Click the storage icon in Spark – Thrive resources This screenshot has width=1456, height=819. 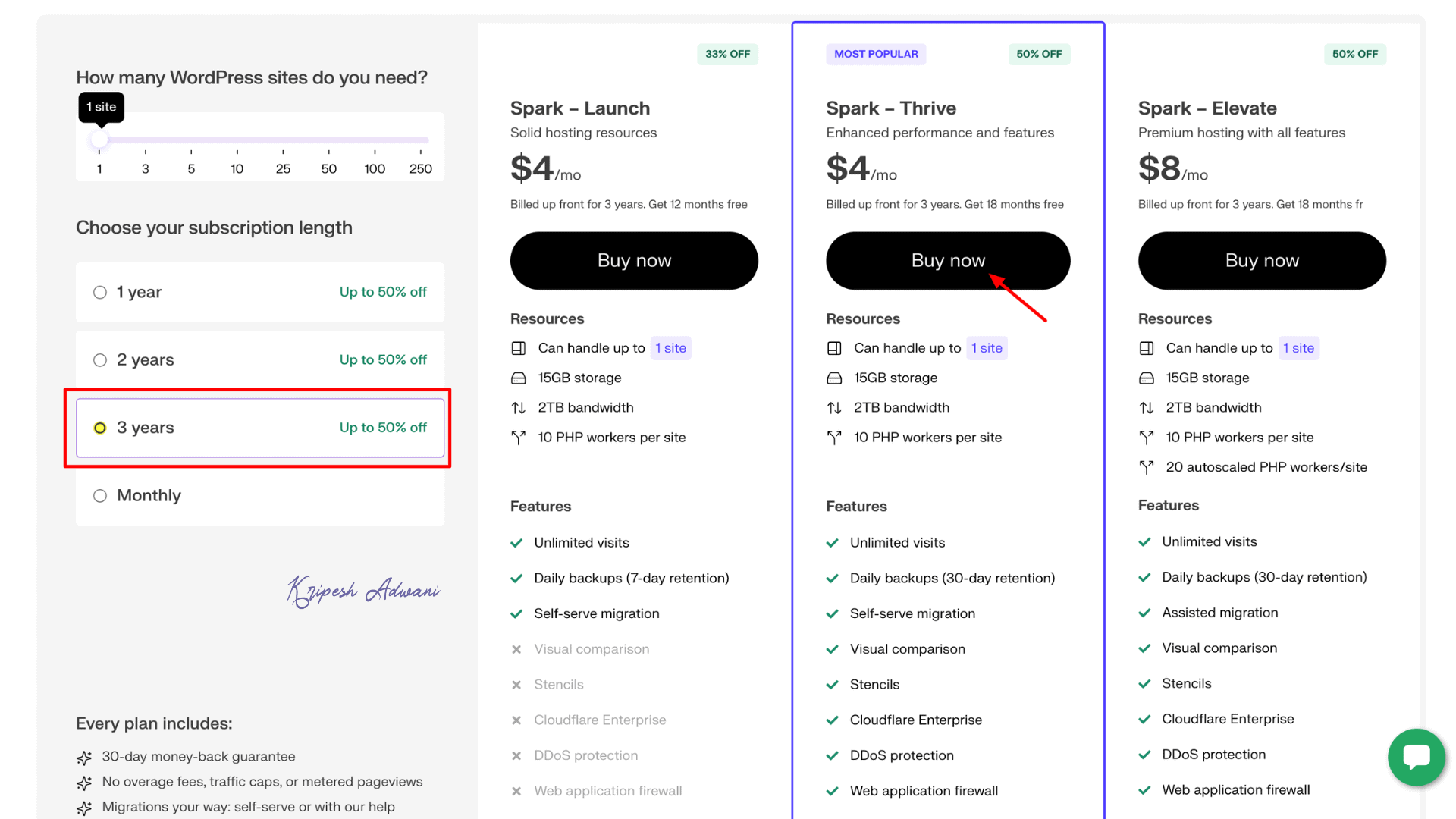click(834, 378)
